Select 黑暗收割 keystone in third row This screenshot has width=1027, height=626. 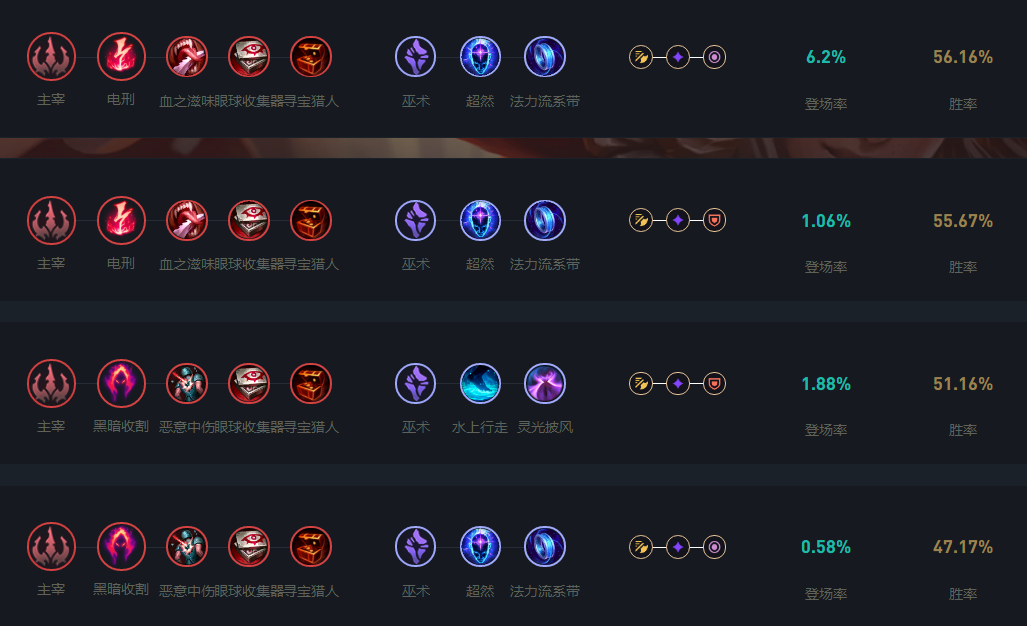click(121, 383)
